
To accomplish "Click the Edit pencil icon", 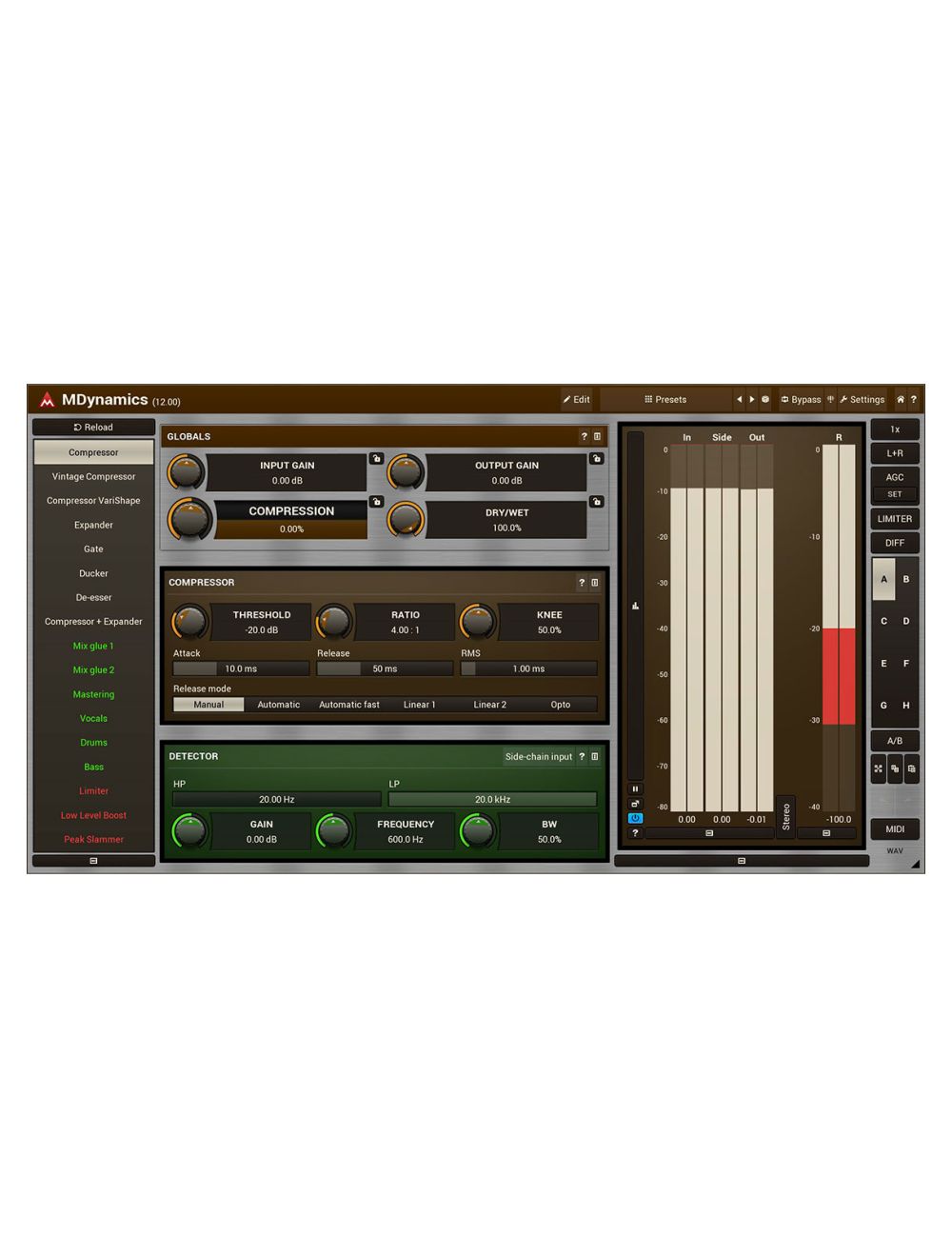I will tap(569, 399).
